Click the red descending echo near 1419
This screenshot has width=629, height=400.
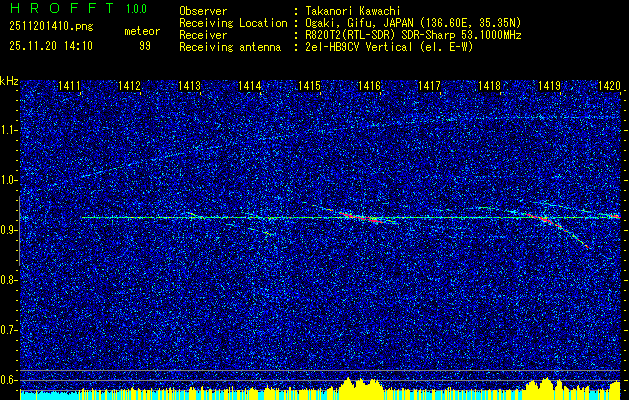(x=558, y=229)
